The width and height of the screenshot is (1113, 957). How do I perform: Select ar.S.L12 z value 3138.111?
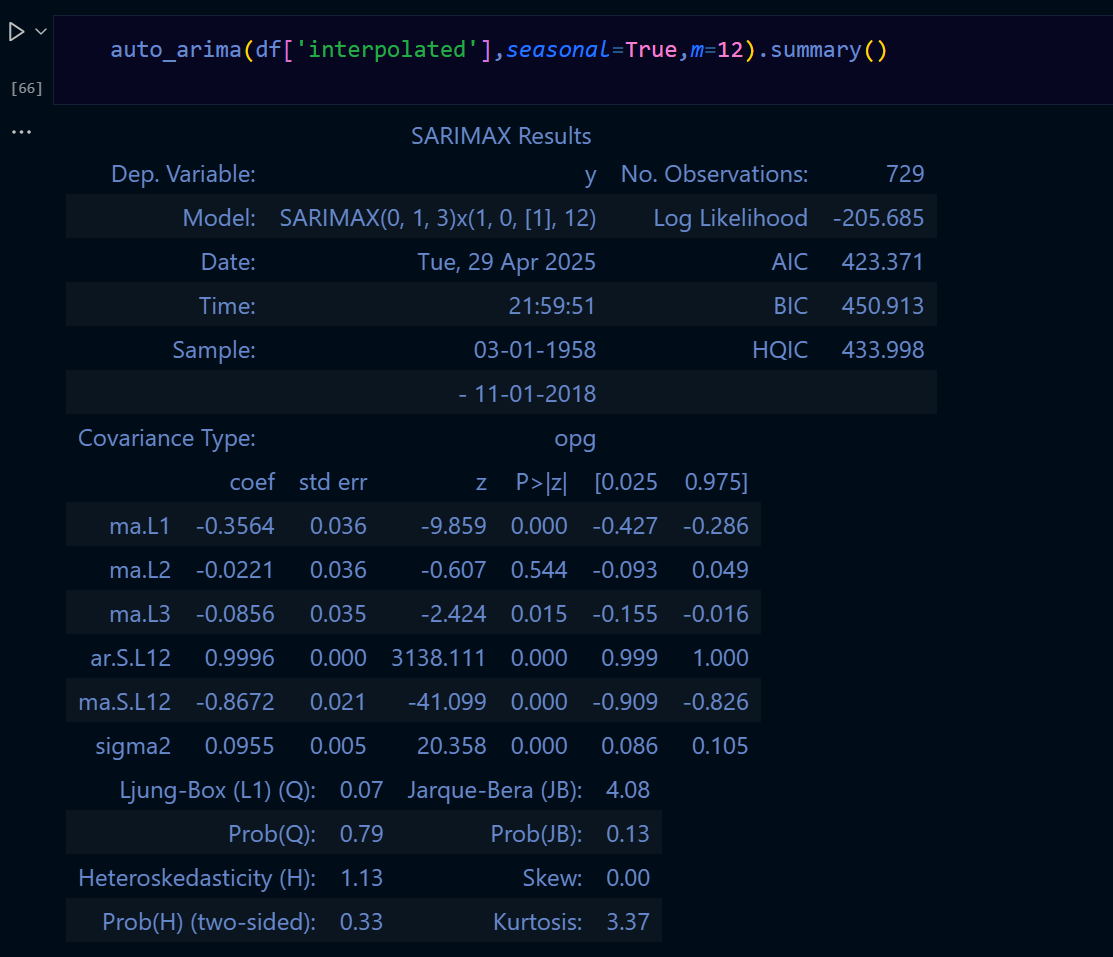coord(438,658)
